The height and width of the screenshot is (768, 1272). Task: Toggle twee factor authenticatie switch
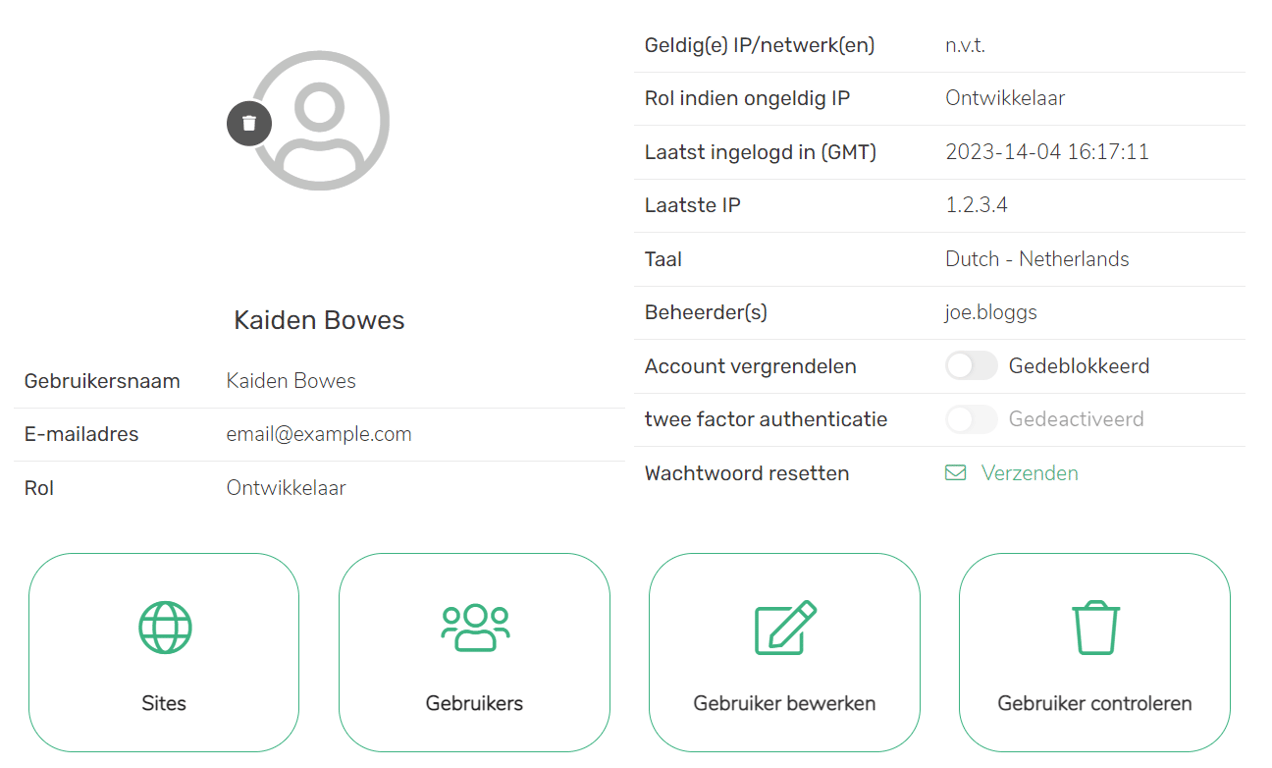click(971, 419)
